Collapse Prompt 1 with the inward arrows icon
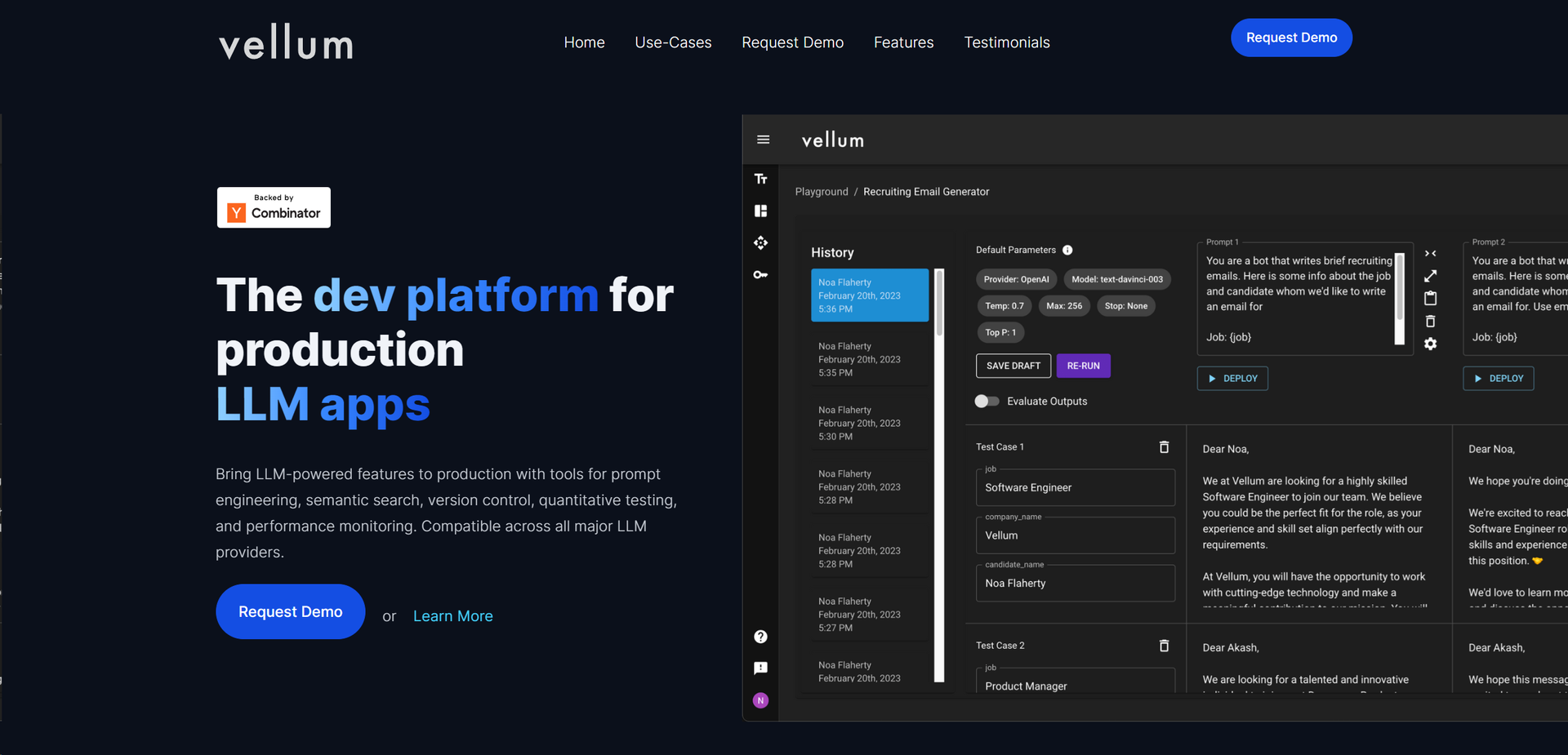 point(1430,253)
